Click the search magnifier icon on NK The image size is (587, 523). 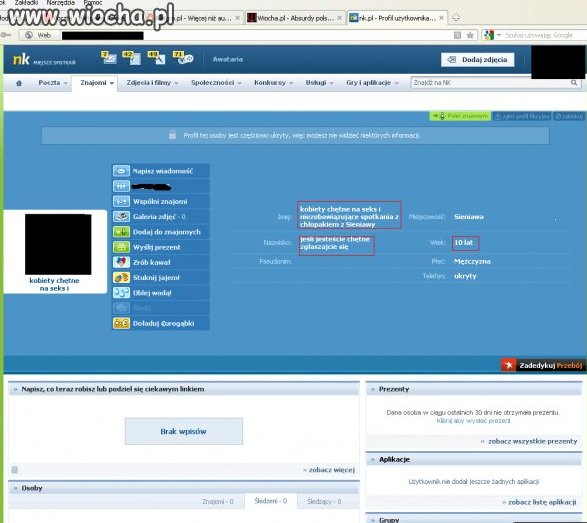point(574,82)
